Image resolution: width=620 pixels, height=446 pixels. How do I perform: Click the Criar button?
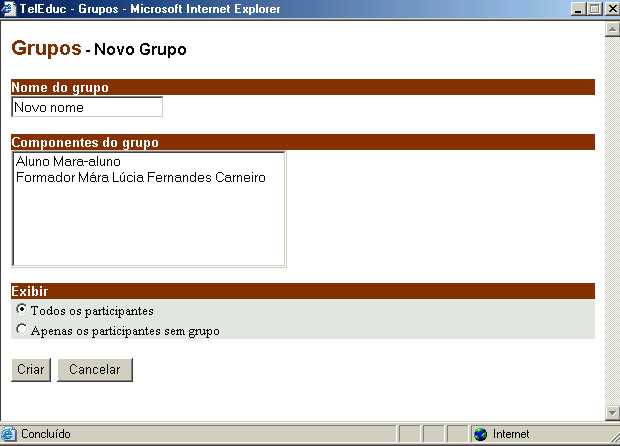pyautogui.click(x=31, y=370)
